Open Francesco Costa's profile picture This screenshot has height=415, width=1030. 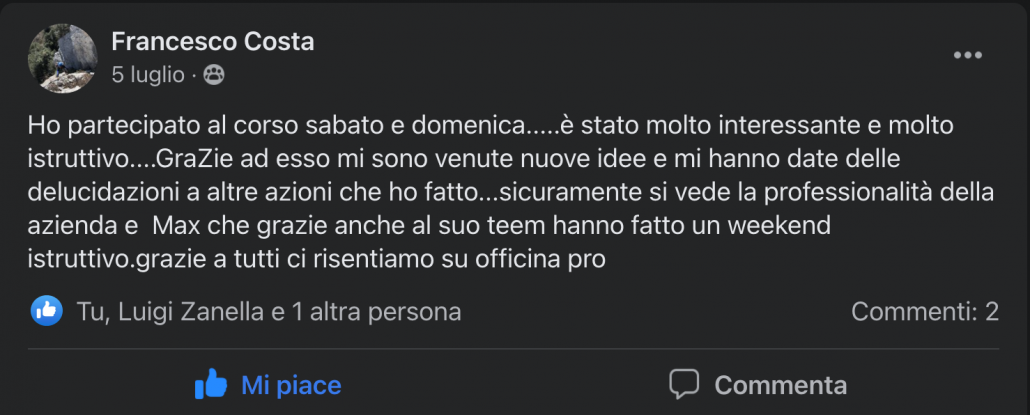click(61, 56)
